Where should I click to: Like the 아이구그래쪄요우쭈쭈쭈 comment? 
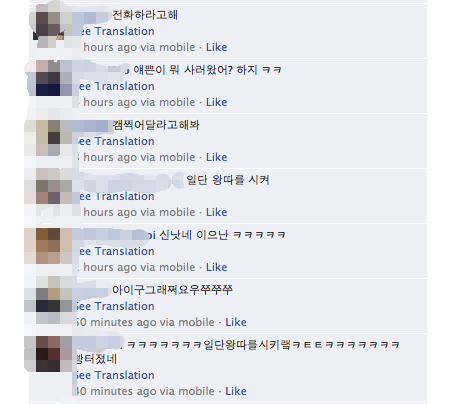click(x=236, y=322)
